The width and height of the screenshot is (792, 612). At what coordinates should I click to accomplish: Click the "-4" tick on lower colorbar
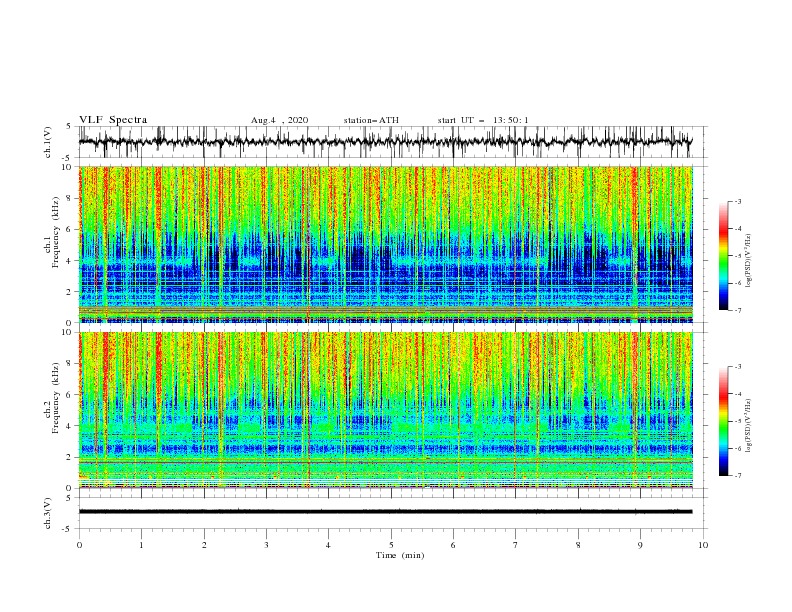pyautogui.click(x=737, y=394)
